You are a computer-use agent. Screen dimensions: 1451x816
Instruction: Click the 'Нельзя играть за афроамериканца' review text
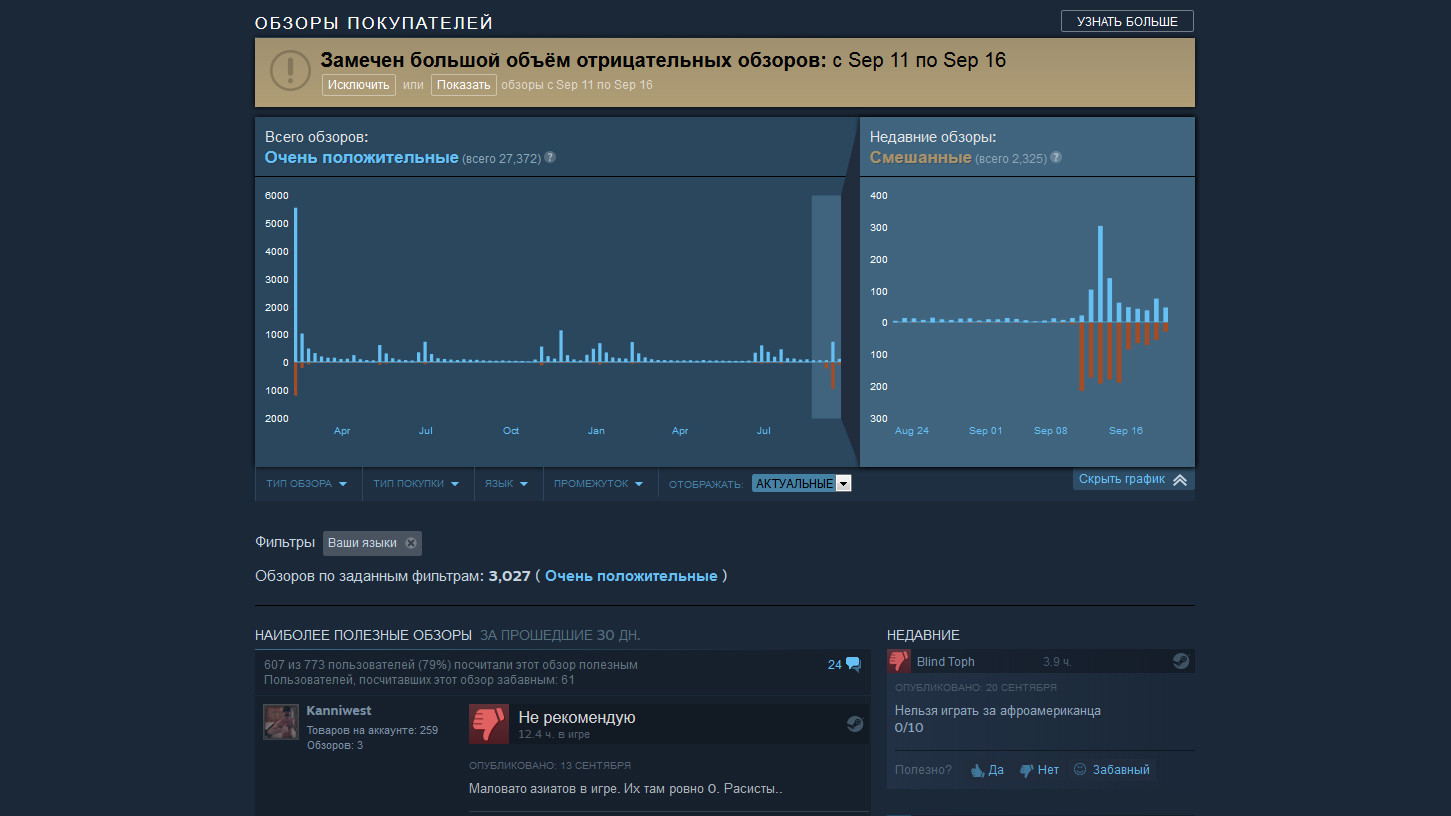[x=998, y=711]
